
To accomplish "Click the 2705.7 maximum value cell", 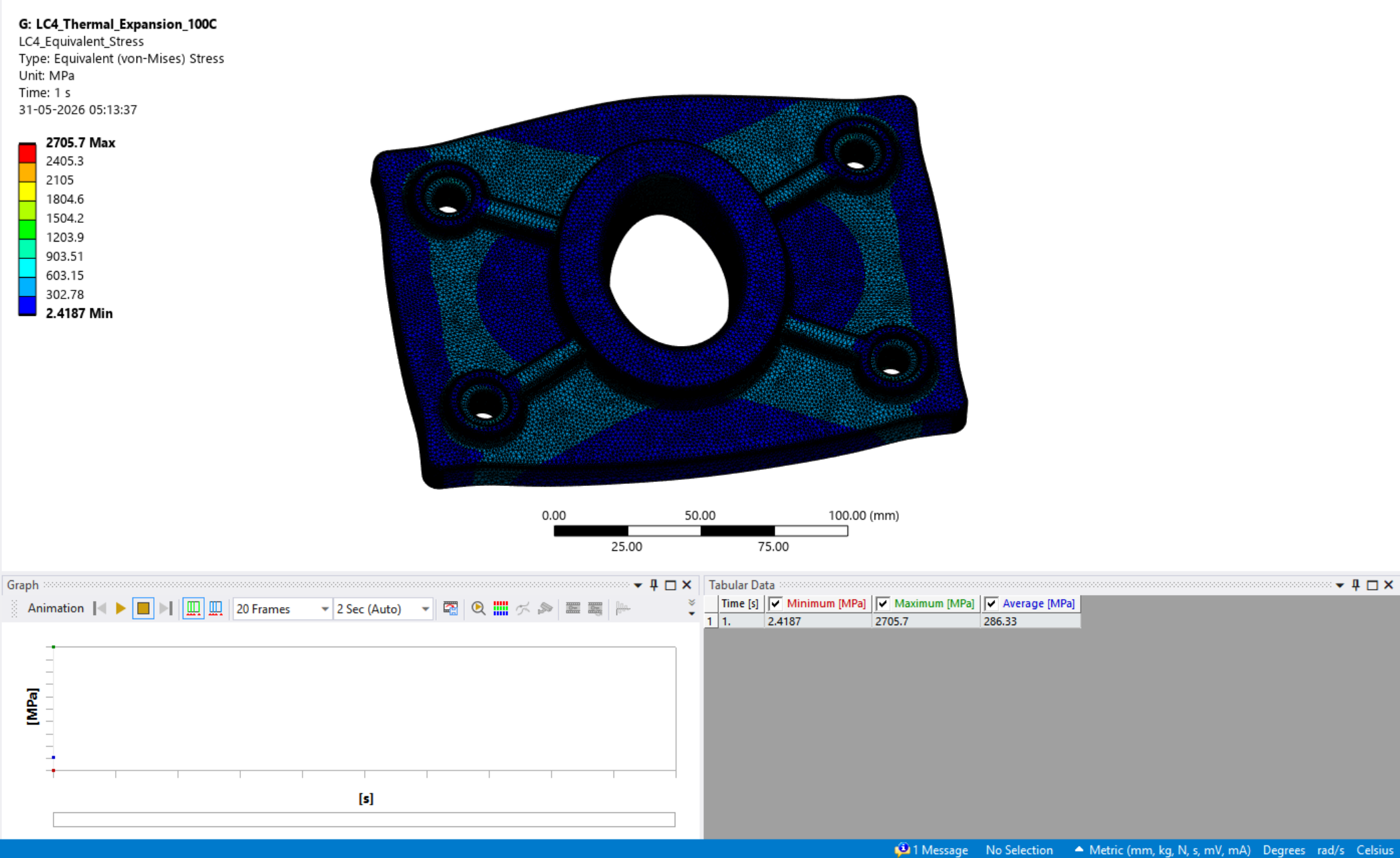I will pyautogui.click(x=926, y=621).
